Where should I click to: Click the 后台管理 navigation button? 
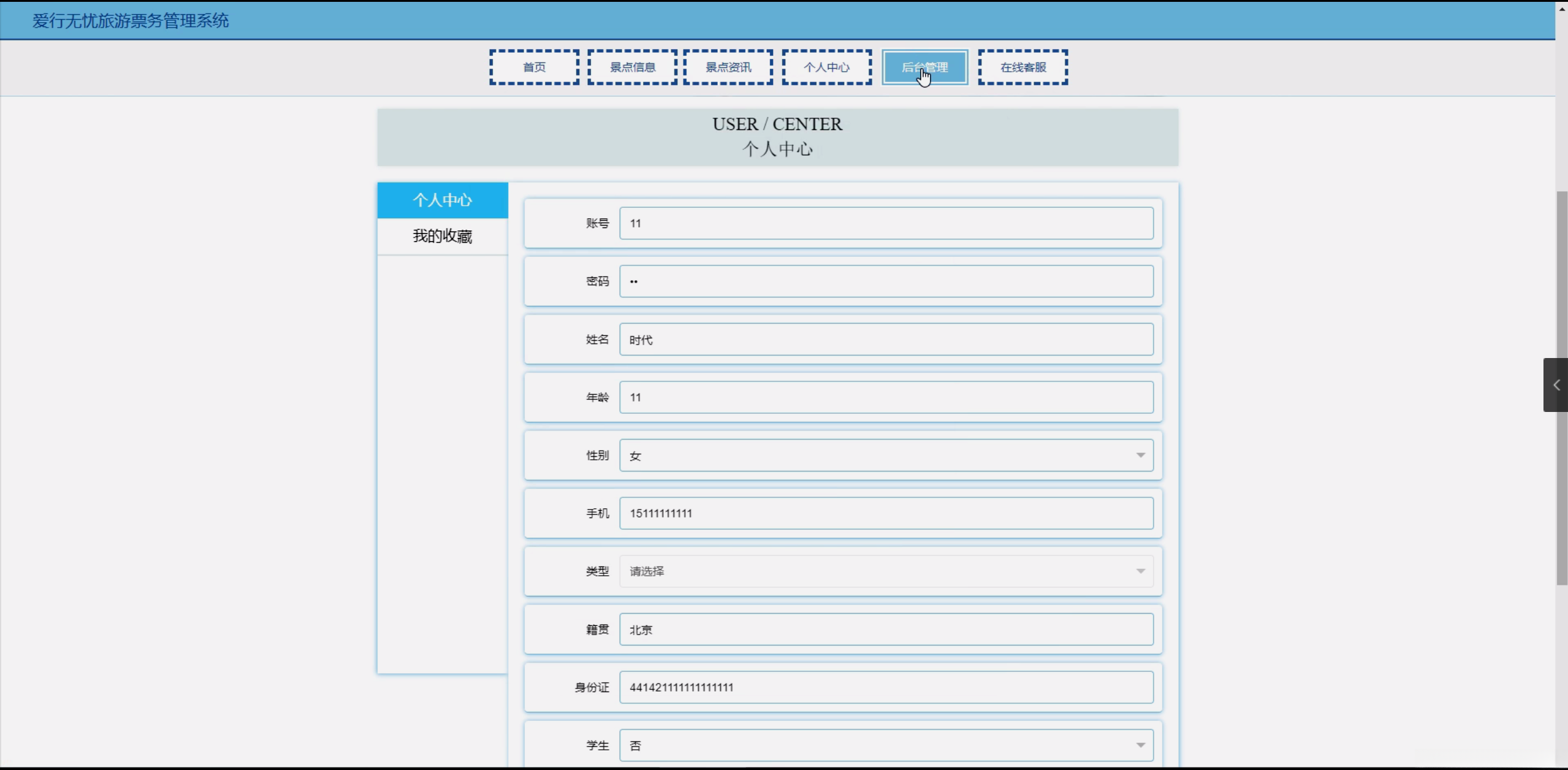pyautogui.click(x=924, y=67)
